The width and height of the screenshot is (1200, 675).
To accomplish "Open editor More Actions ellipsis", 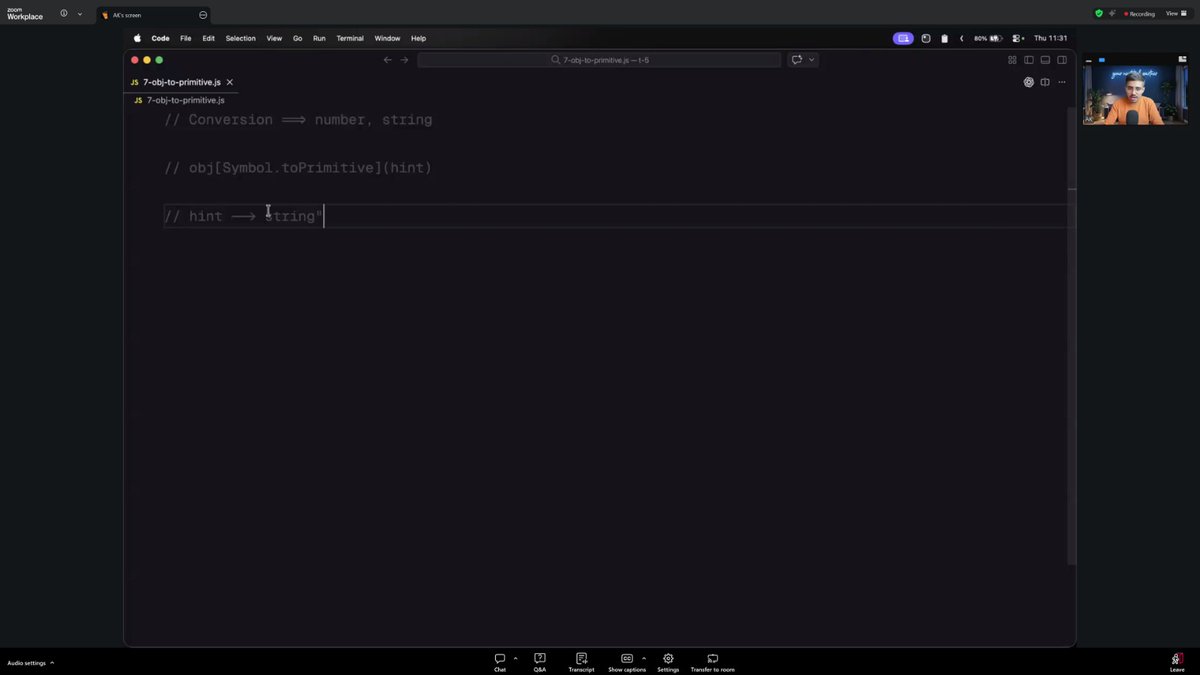I will click(1062, 82).
